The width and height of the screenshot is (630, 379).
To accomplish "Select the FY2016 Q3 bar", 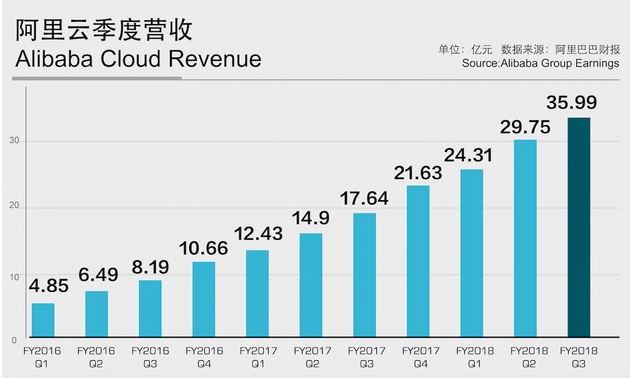I will pos(150,309).
